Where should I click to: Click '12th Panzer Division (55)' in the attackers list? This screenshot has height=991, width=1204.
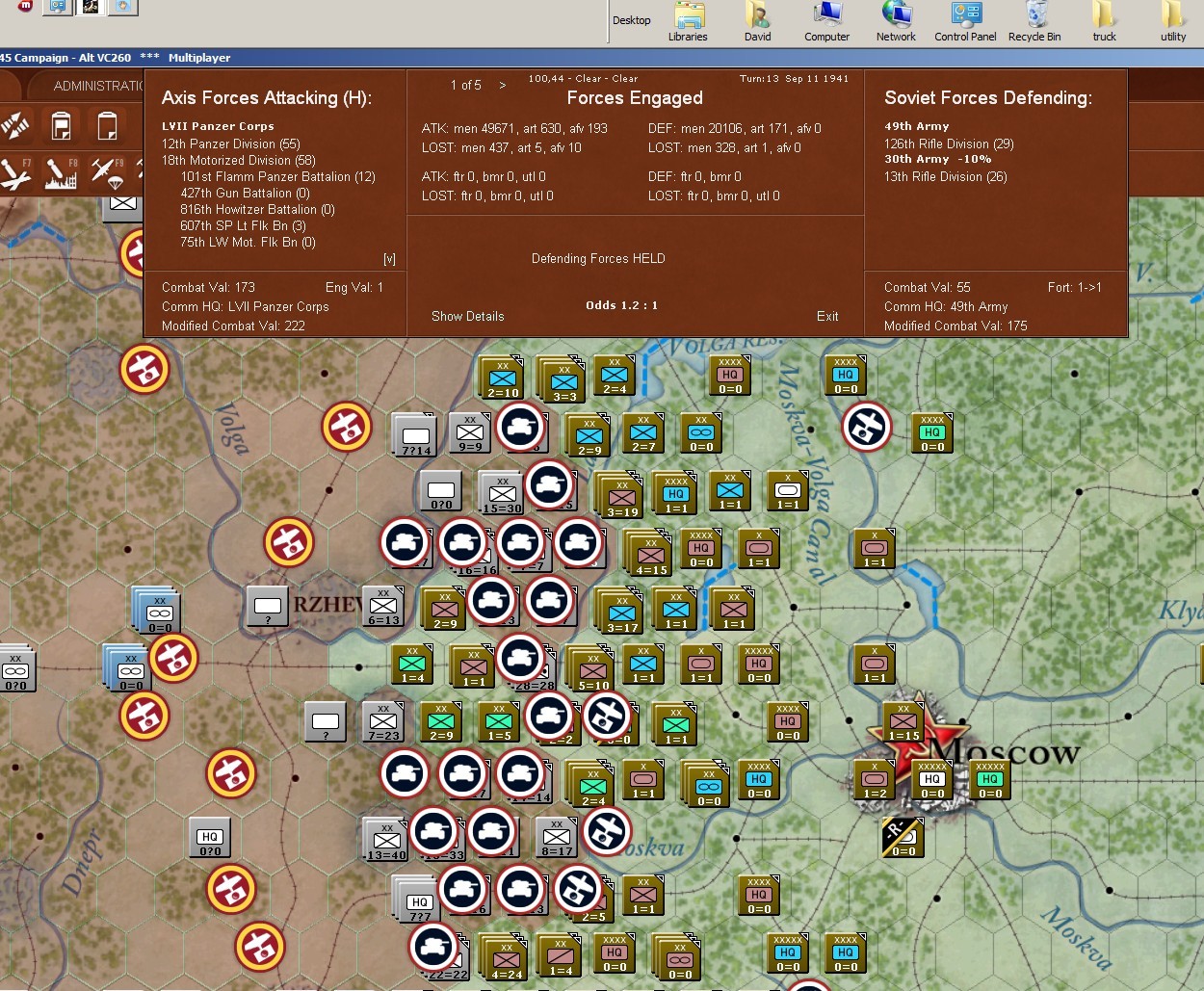231,143
